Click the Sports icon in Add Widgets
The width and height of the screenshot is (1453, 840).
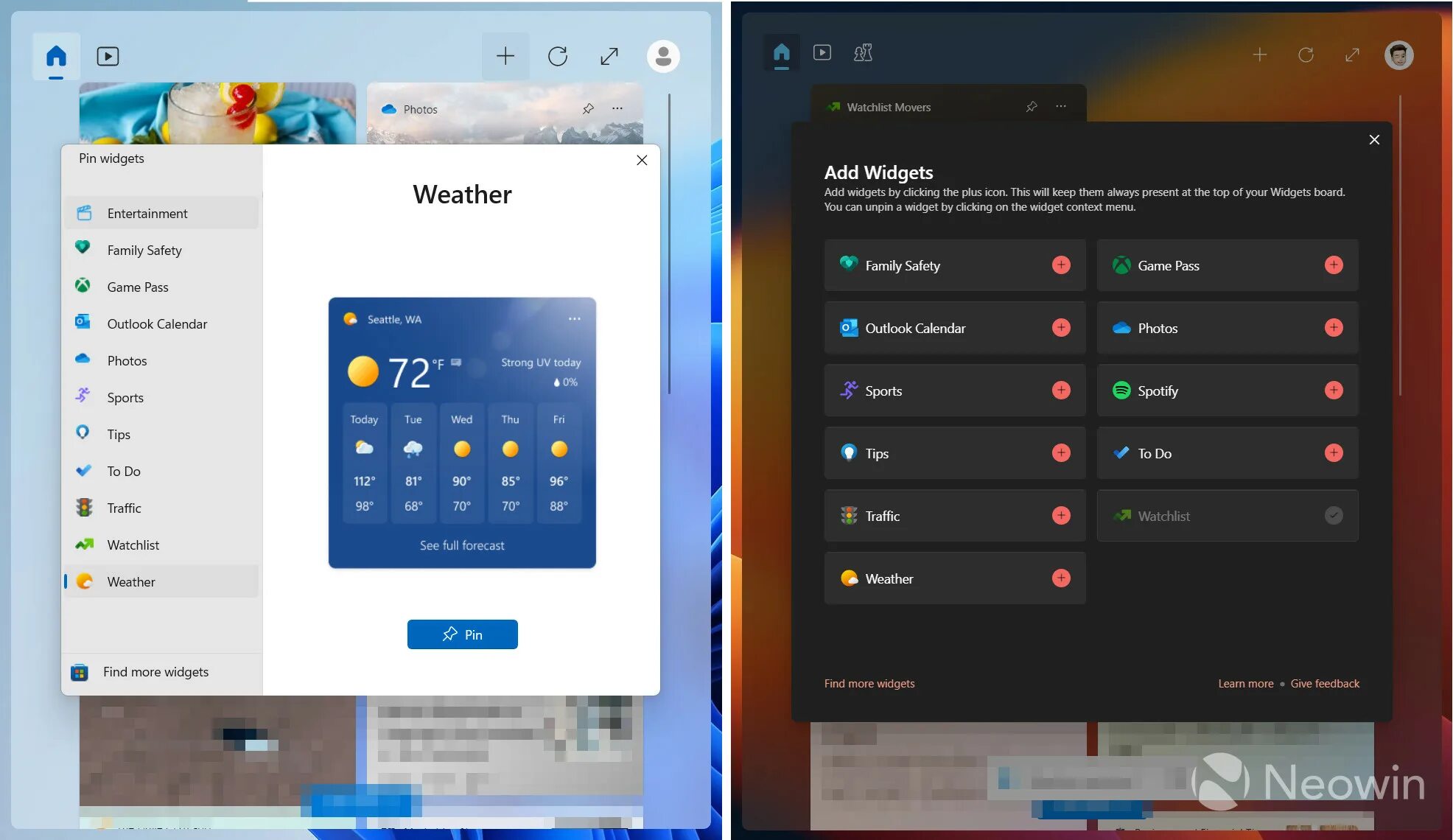pyautogui.click(x=848, y=390)
